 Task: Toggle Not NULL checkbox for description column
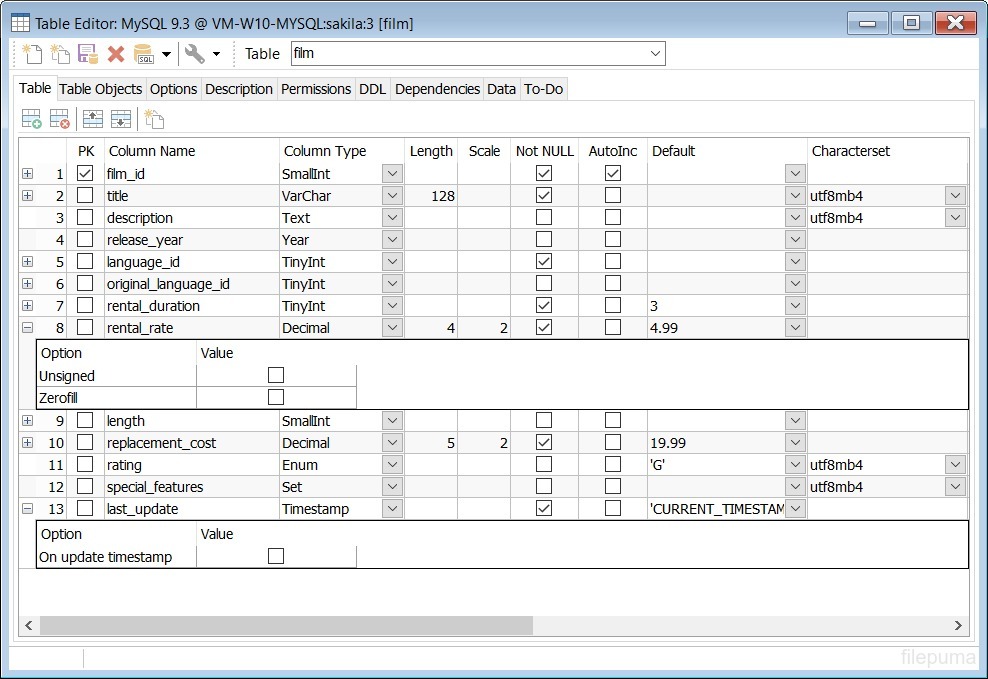tap(544, 217)
